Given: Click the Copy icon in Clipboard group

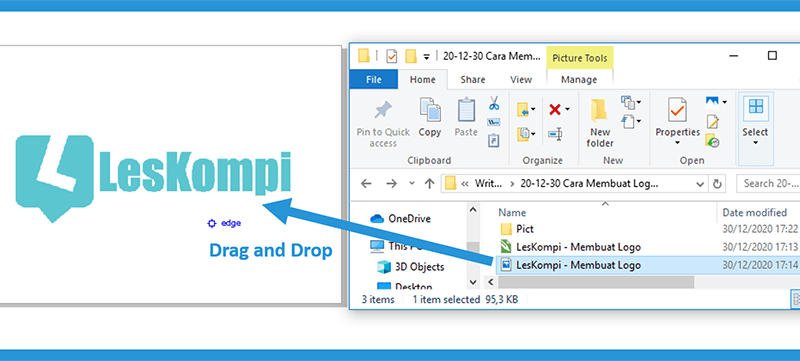Looking at the screenshot, I should pyautogui.click(x=430, y=110).
